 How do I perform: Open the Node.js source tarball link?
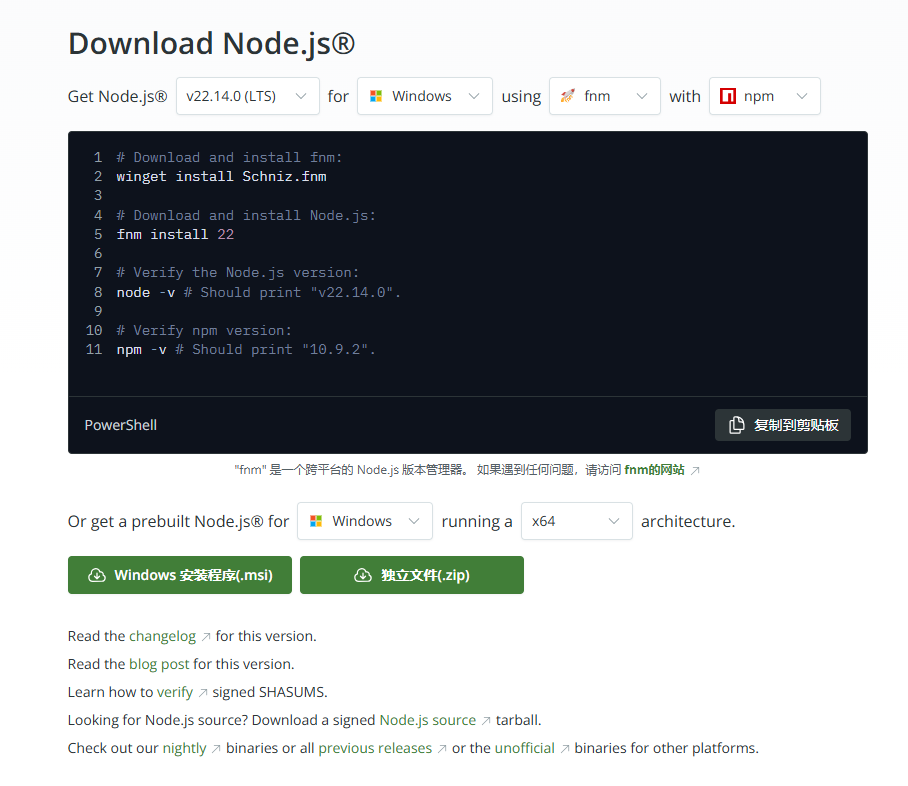pyautogui.click(x=427, y=720)
